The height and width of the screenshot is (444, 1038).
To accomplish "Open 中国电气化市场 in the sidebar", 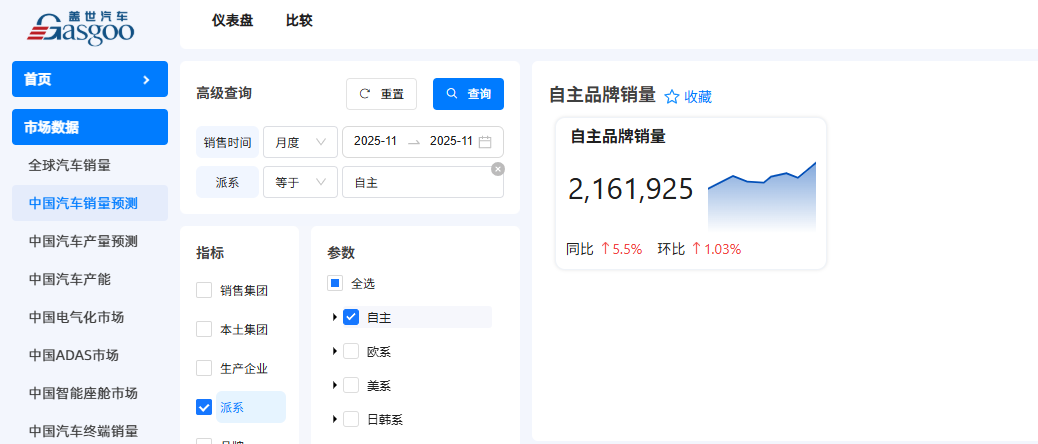I will point(76,317).
